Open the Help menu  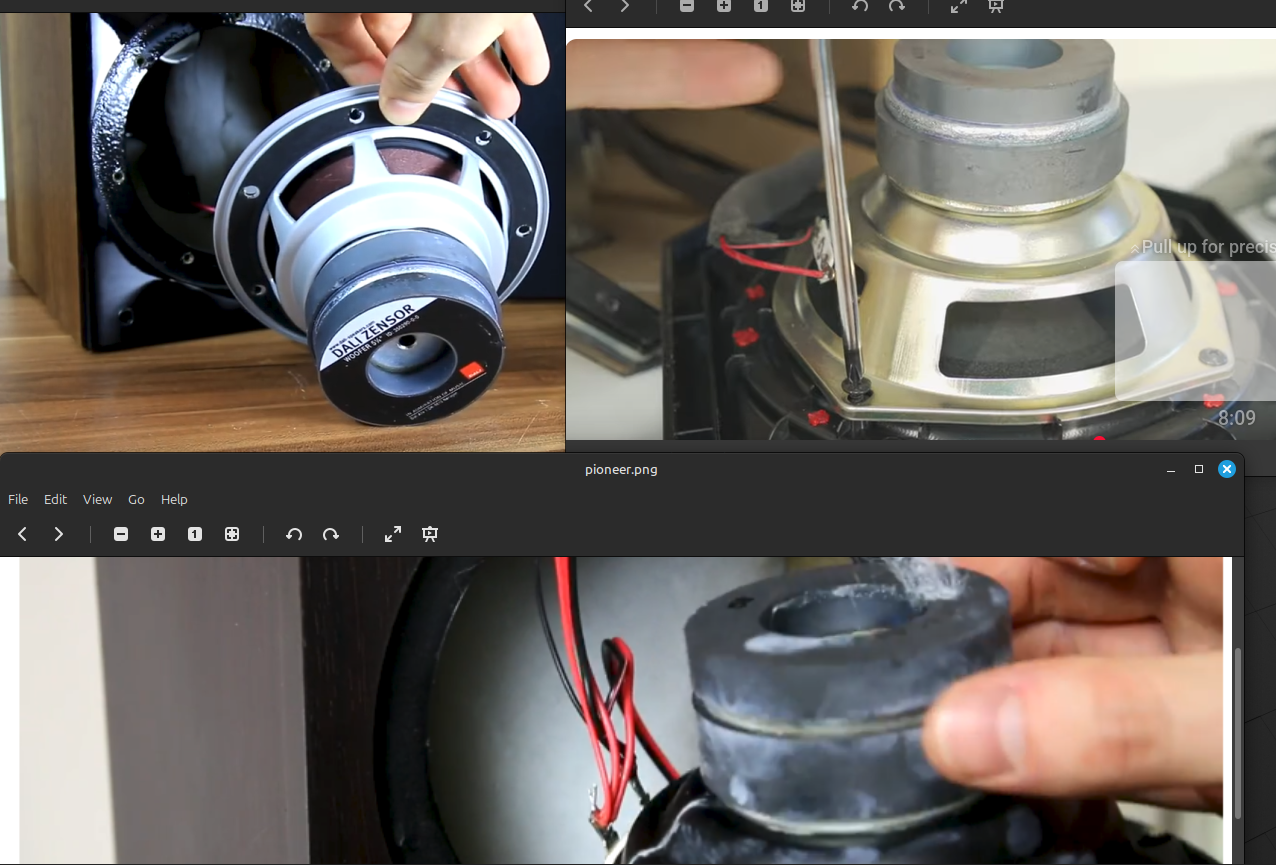tap(174, 499)
